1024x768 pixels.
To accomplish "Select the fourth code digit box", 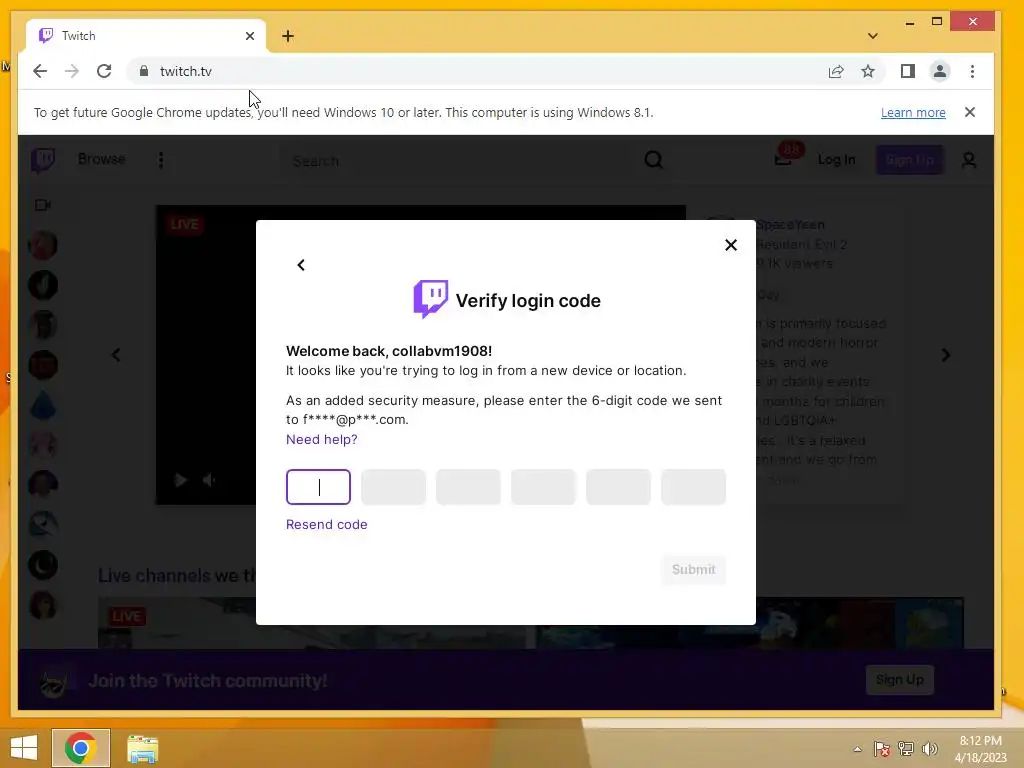I will point(543,487).
